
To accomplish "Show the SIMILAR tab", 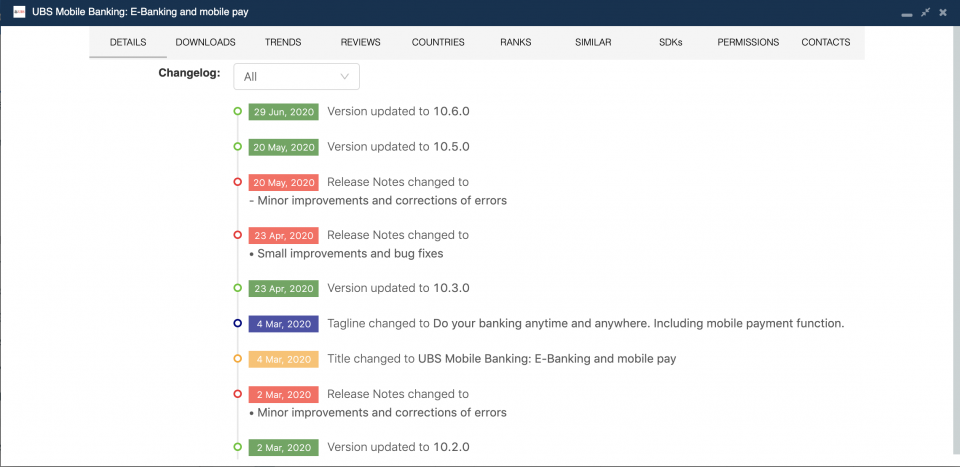I will (x=593, y=42).
